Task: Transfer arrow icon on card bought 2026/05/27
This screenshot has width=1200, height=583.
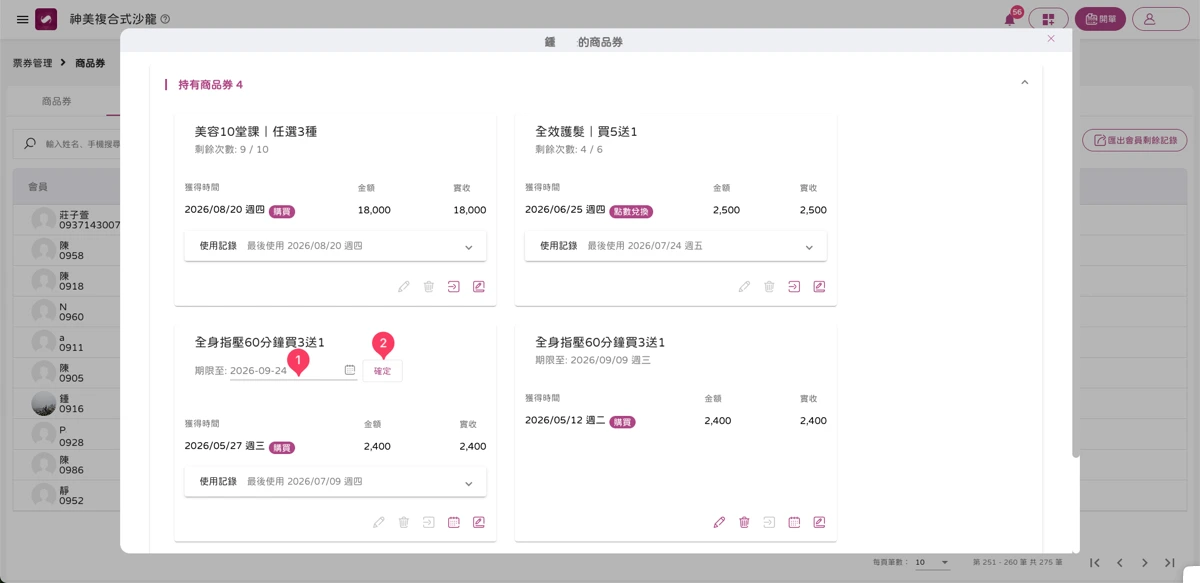Action: [x=429, y=523]
